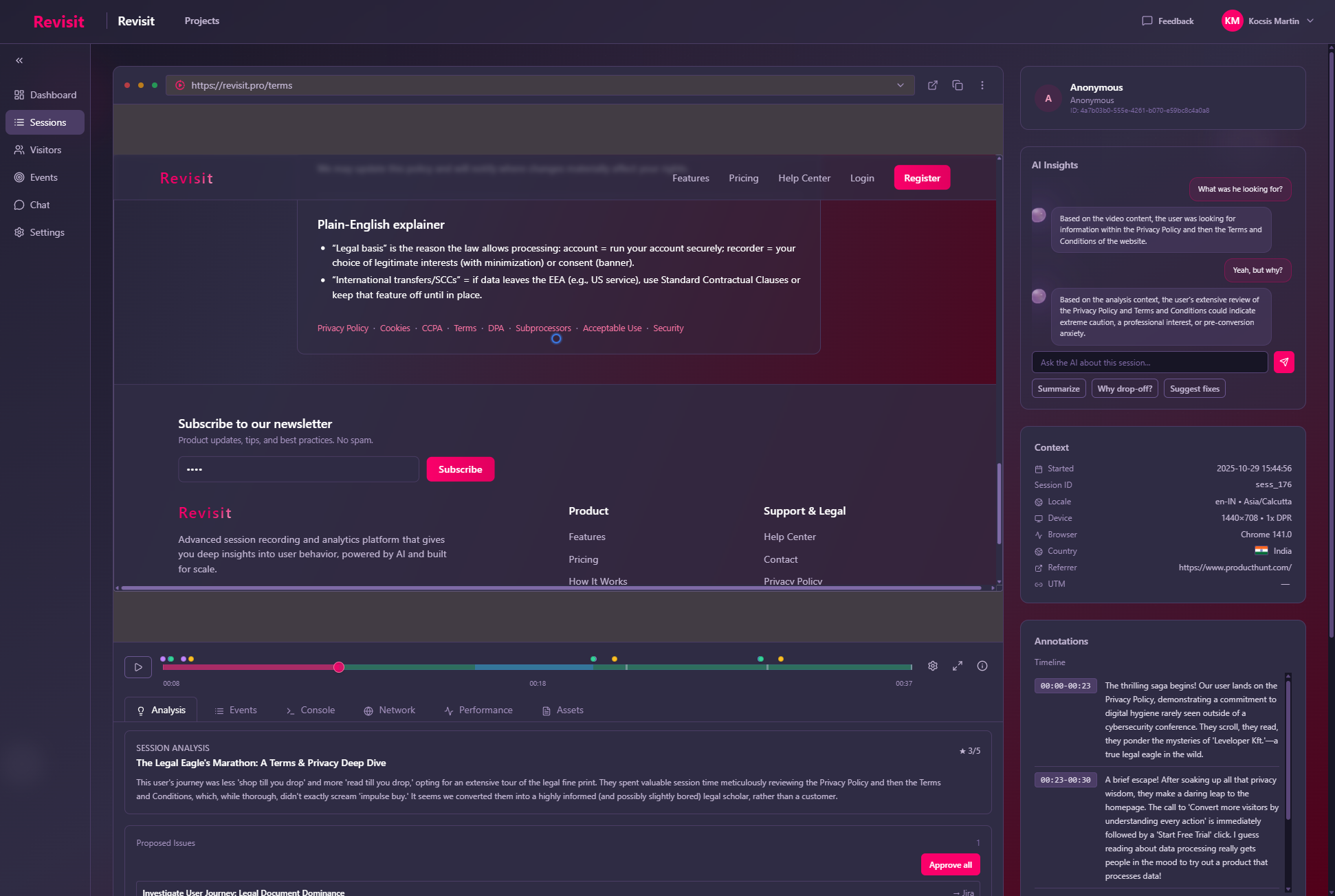This screenshot has height=896, width=1335.
Task: Click the Summarize suggestion button
Action: click(x=1059, y=389)
